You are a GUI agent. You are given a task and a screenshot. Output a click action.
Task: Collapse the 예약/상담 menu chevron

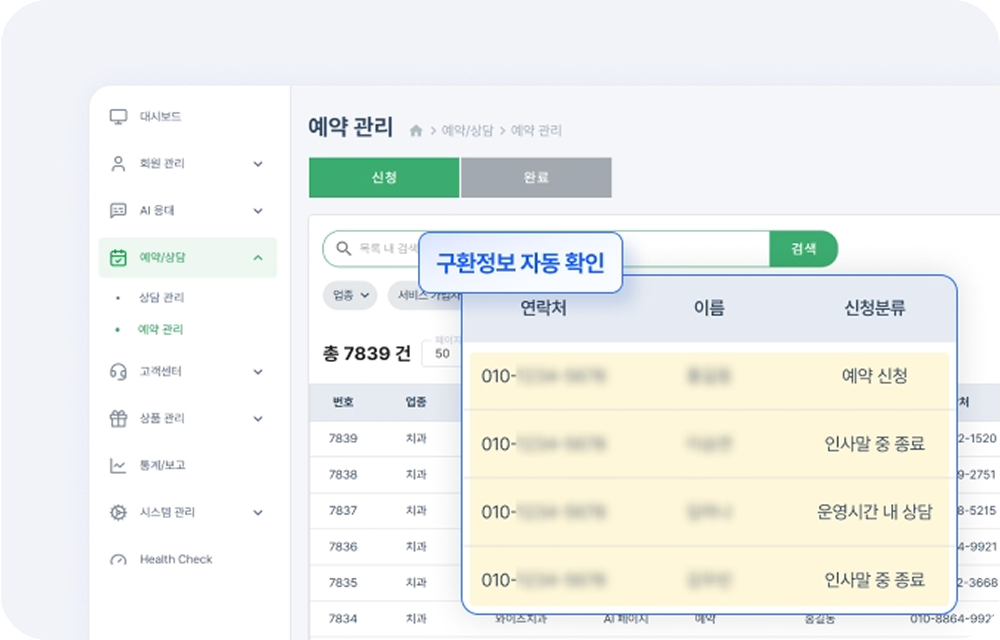click(258, 258)
